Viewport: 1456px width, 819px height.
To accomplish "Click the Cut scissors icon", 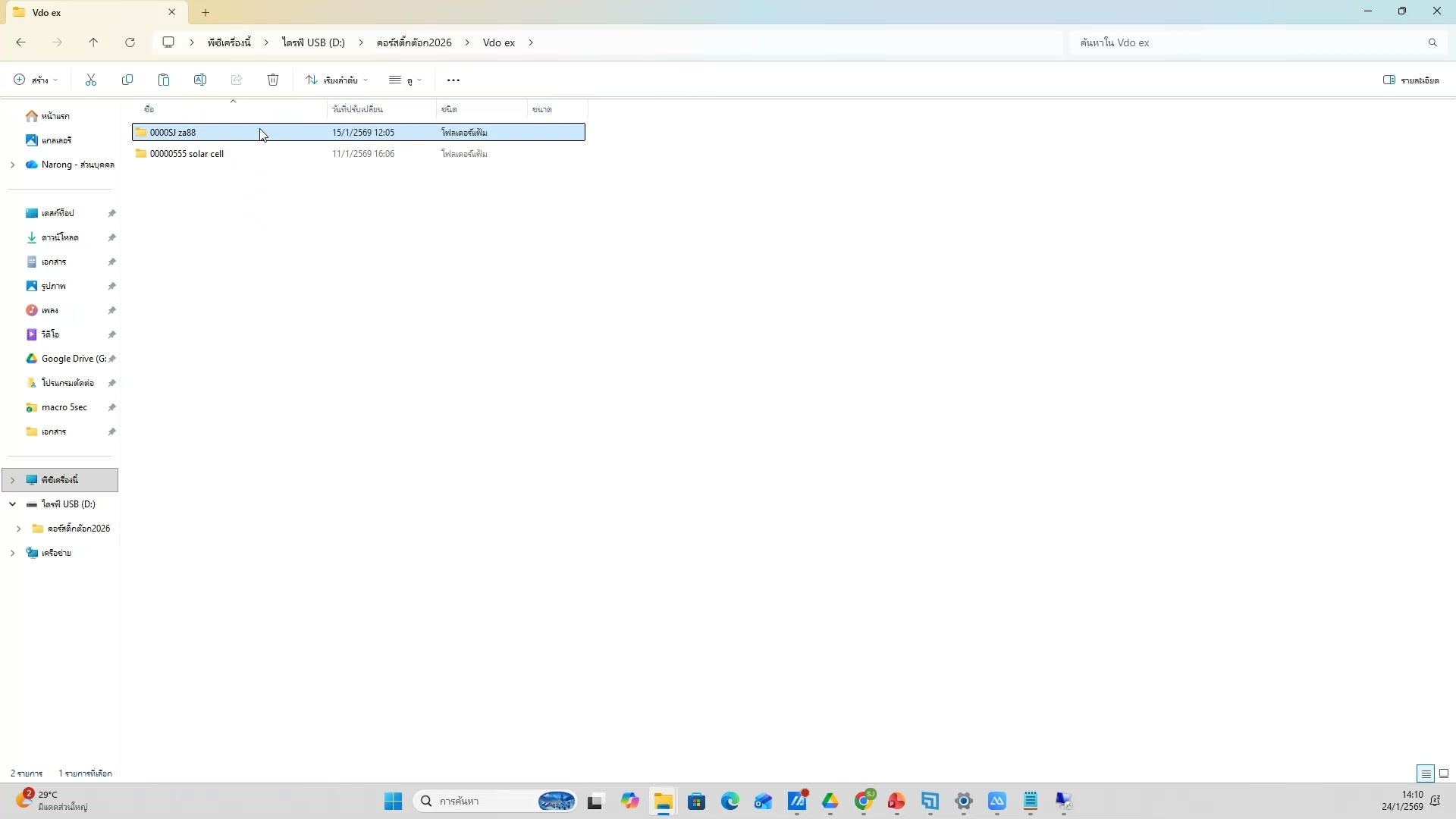I will pyautogui.click(x=91, y=80).
